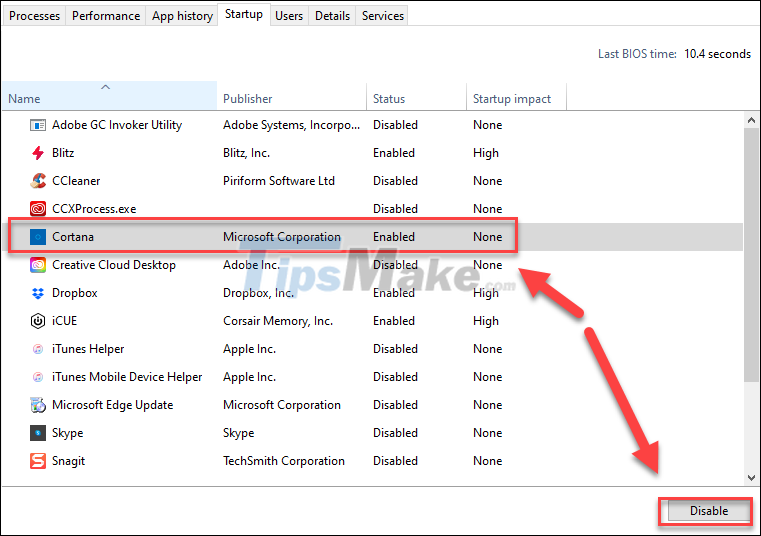The height and width of the screenshot is (536, 761).
Task: Click High impact in Dropbox row
Action: point(486,294)
